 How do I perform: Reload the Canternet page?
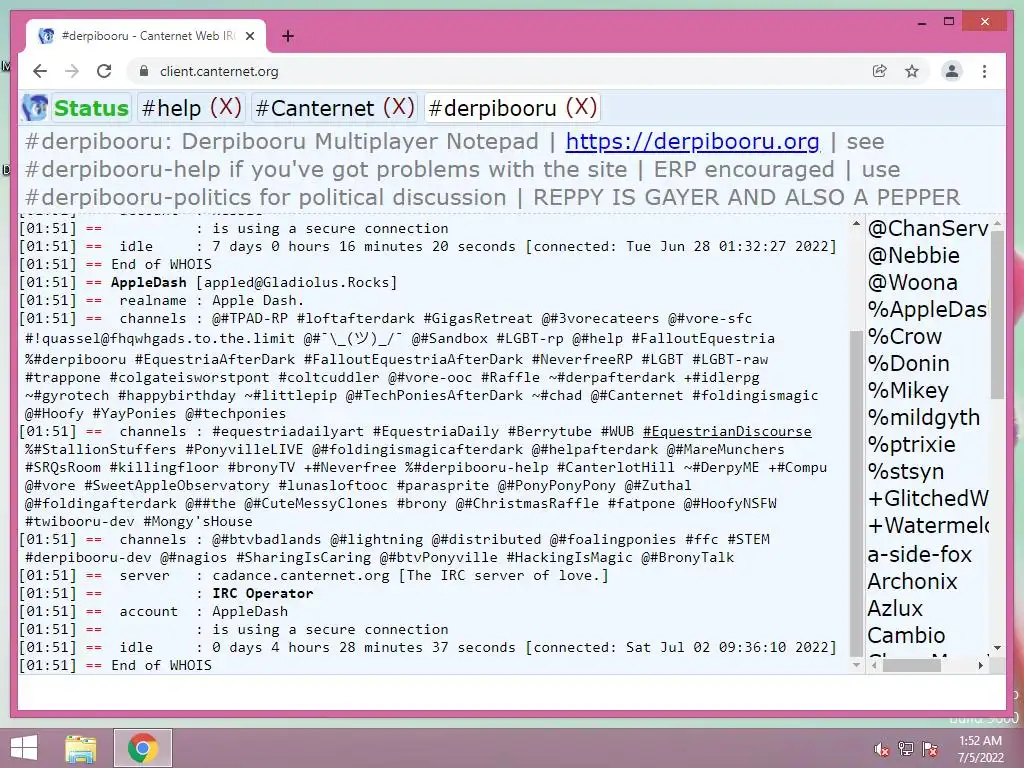104,71
